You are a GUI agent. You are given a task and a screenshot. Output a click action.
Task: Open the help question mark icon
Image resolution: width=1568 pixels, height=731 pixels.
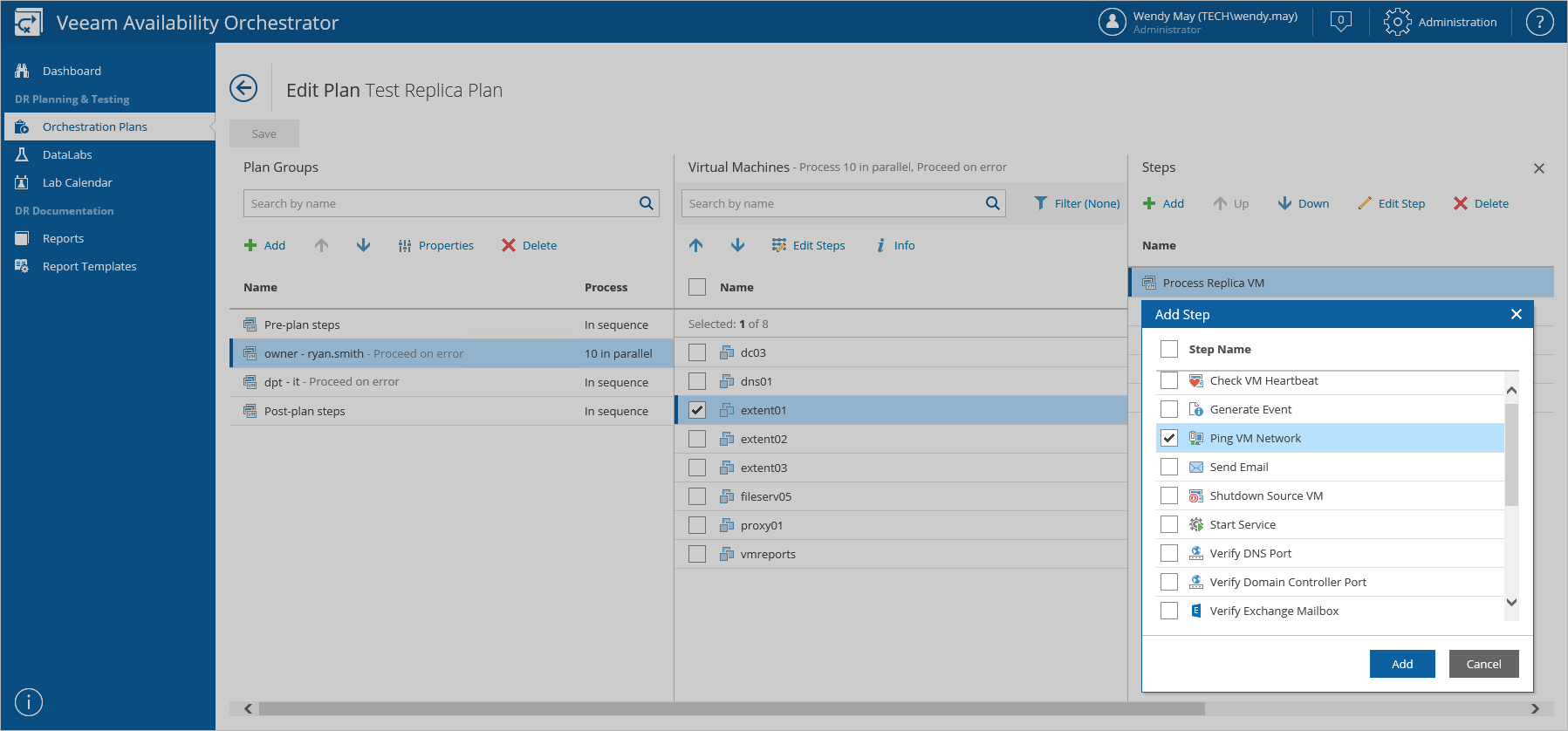[x=1539, y=22]
